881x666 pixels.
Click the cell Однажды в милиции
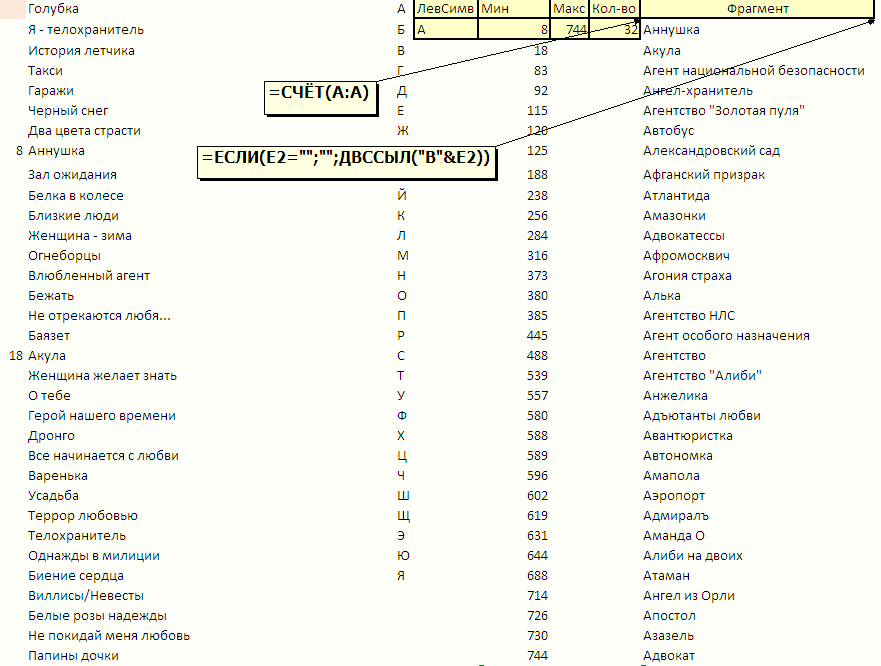click(x=94, y=555)
